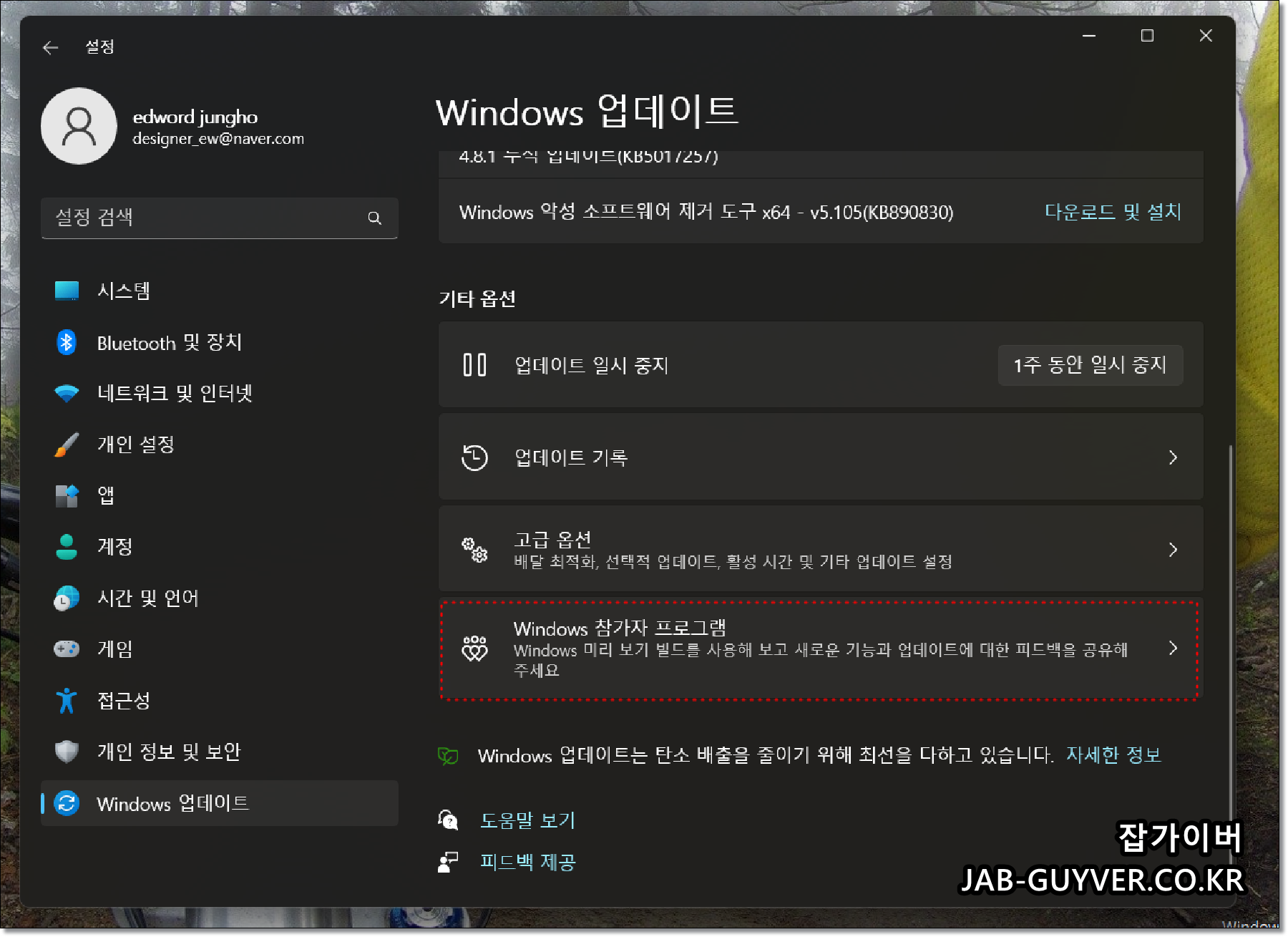Click the Windows 업데이트 sync icon

point(67,803)
